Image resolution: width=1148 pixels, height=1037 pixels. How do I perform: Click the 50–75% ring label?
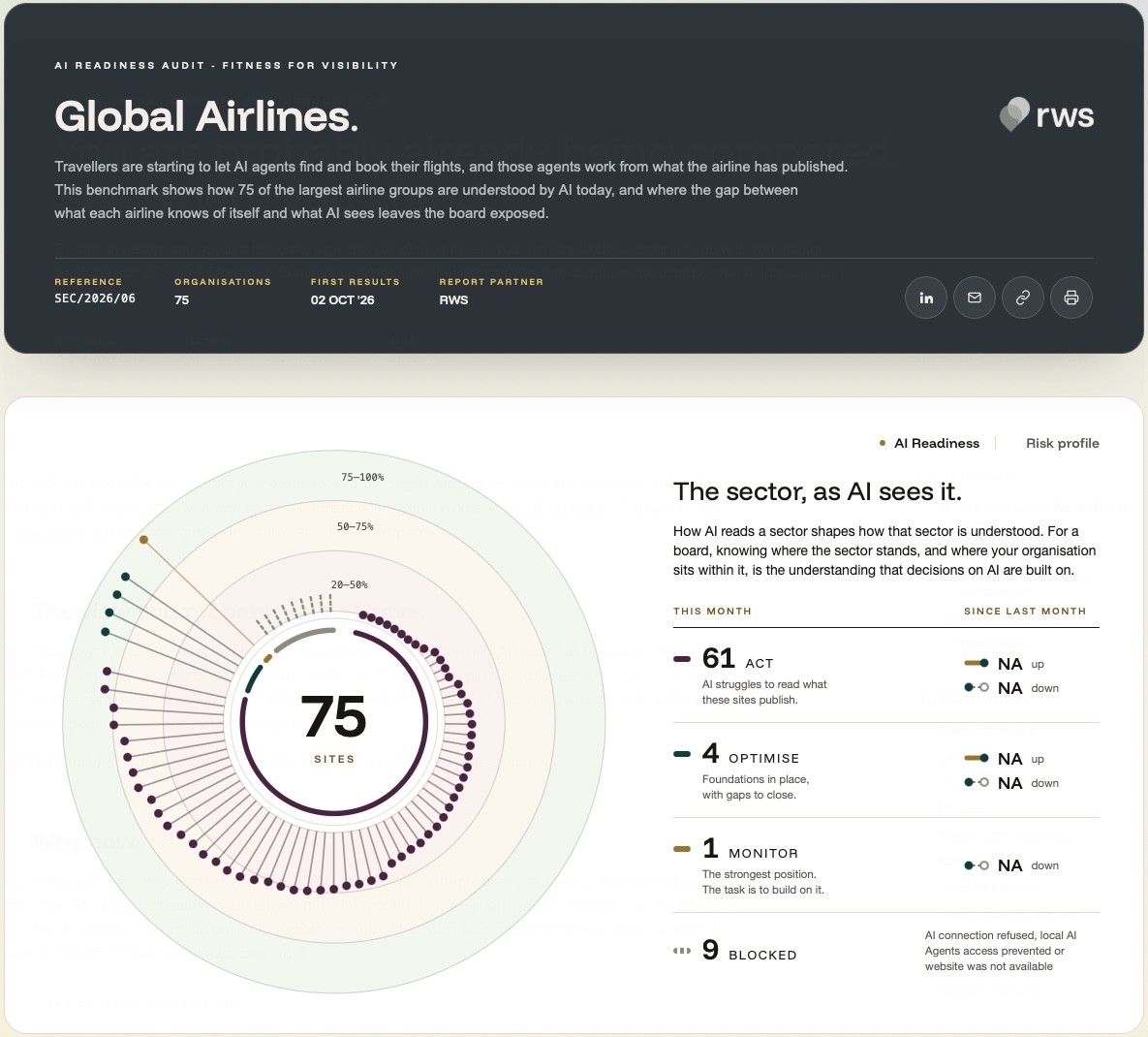coord(356,526)
